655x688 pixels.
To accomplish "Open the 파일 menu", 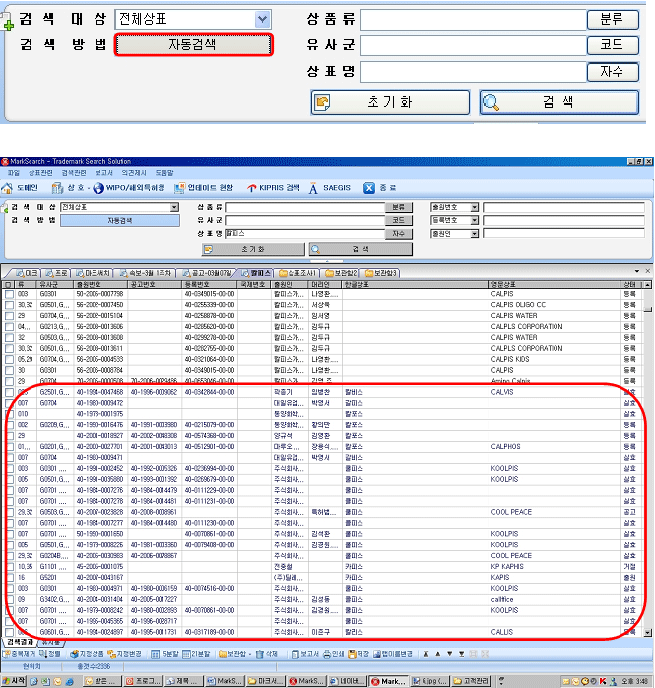I will pos(14,173).
